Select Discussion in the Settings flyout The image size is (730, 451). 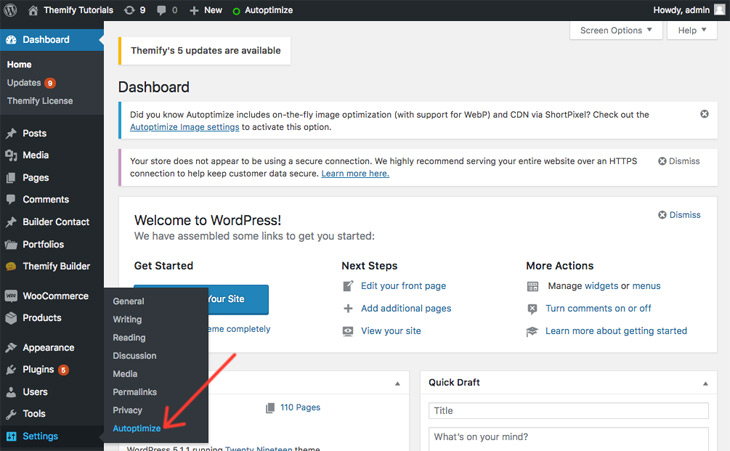pyautogui.click(x=134, y=356)
